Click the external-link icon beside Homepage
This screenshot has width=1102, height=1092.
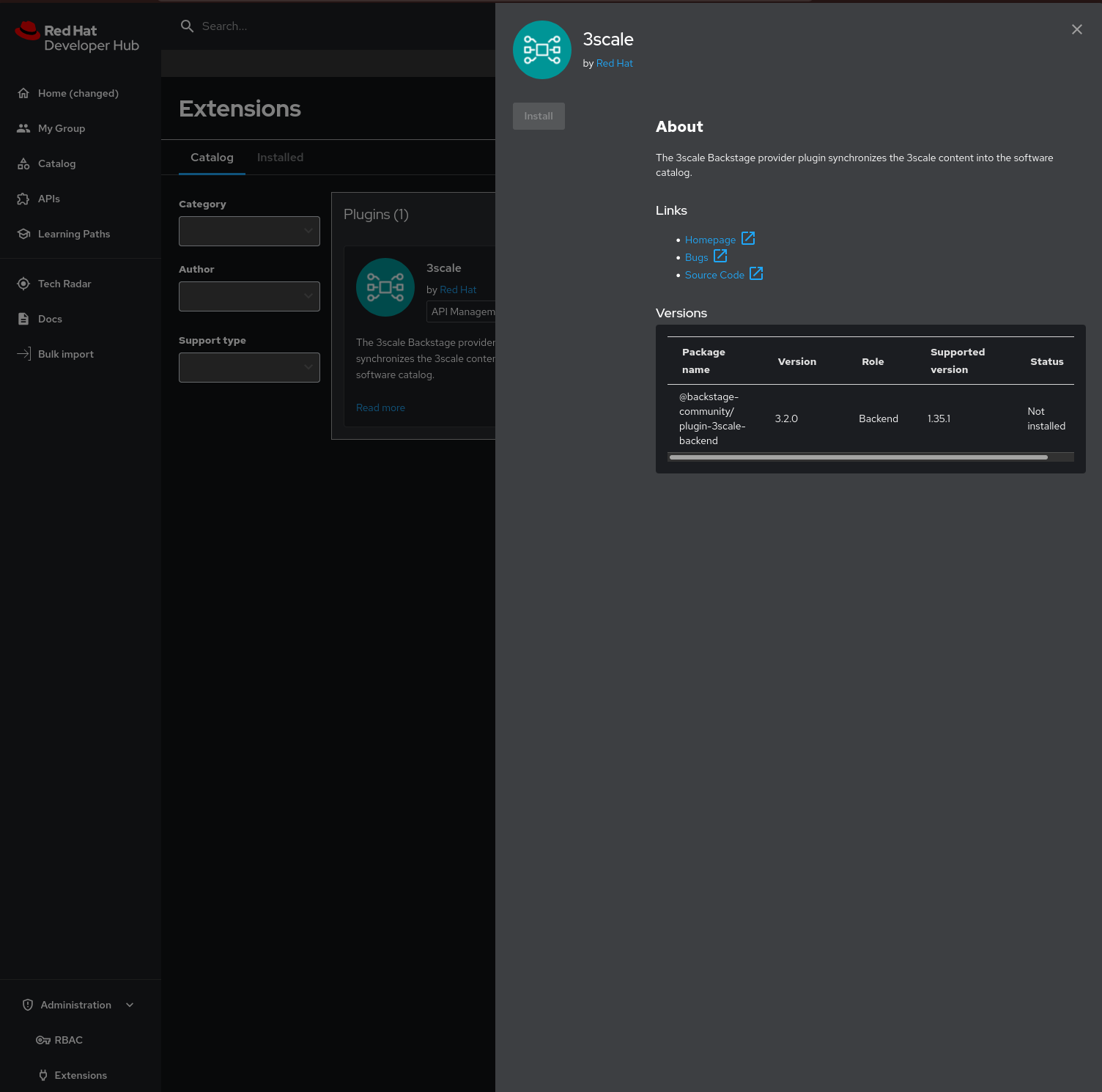coord(748,238)
